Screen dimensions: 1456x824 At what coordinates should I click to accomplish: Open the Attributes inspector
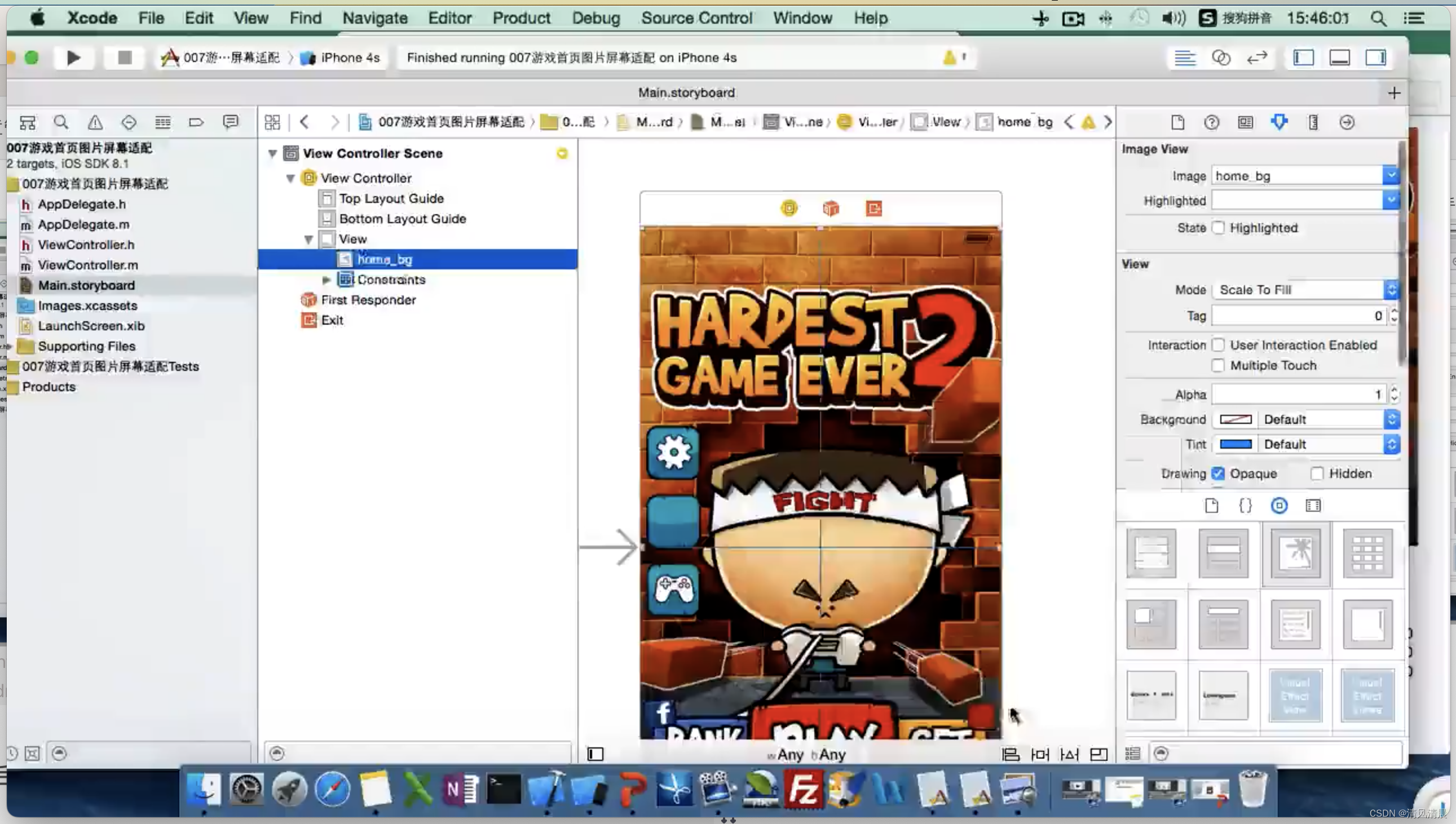(x=1279, y=122)
